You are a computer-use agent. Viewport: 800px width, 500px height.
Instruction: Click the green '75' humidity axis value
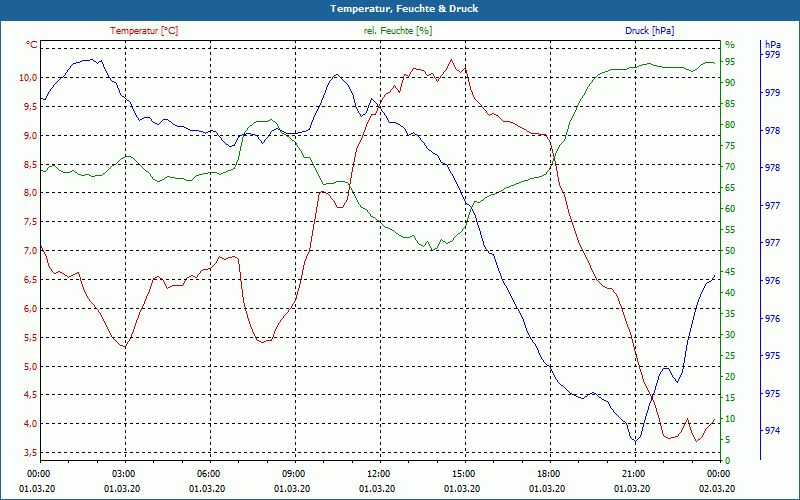(x=730, y=146)
